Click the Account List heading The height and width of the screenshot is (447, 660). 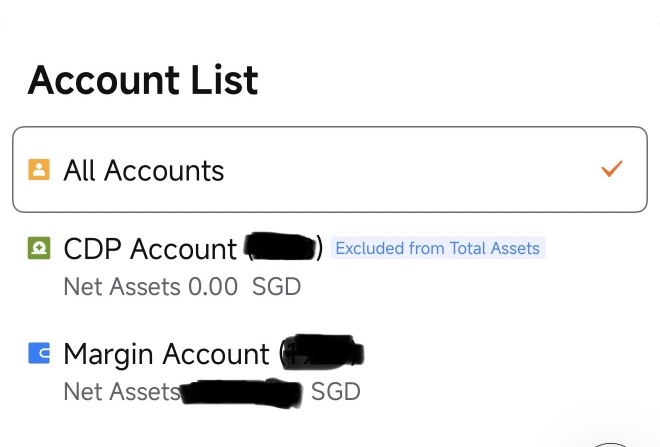tap(143, 80)
